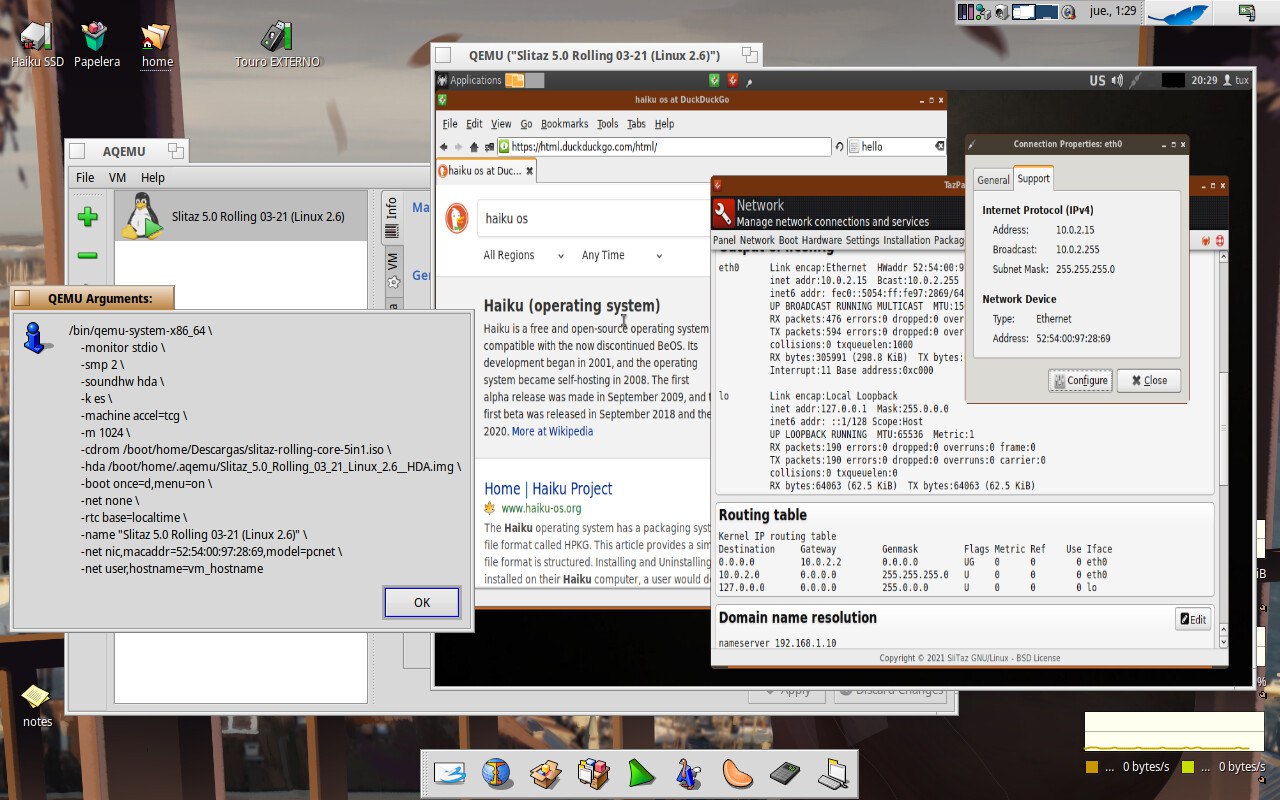
Task: Click Edit beside Domain name resolution
Action: click(x=1193, y=619)
